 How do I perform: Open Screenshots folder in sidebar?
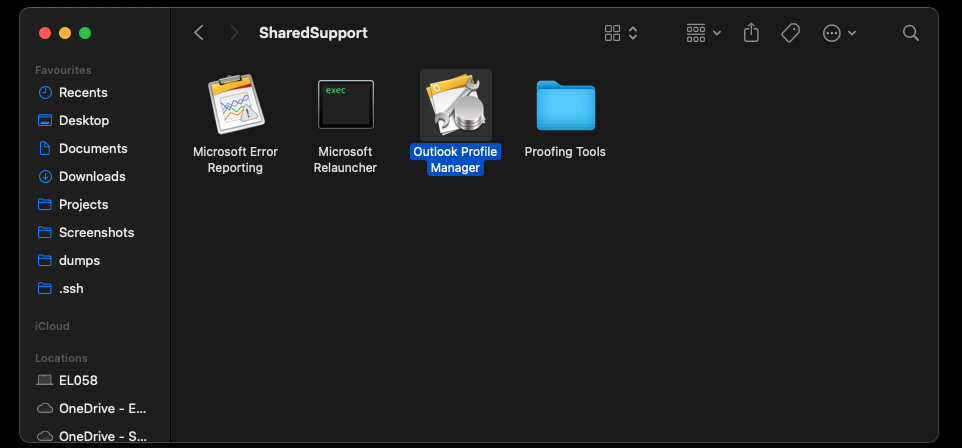pos(96,232)
